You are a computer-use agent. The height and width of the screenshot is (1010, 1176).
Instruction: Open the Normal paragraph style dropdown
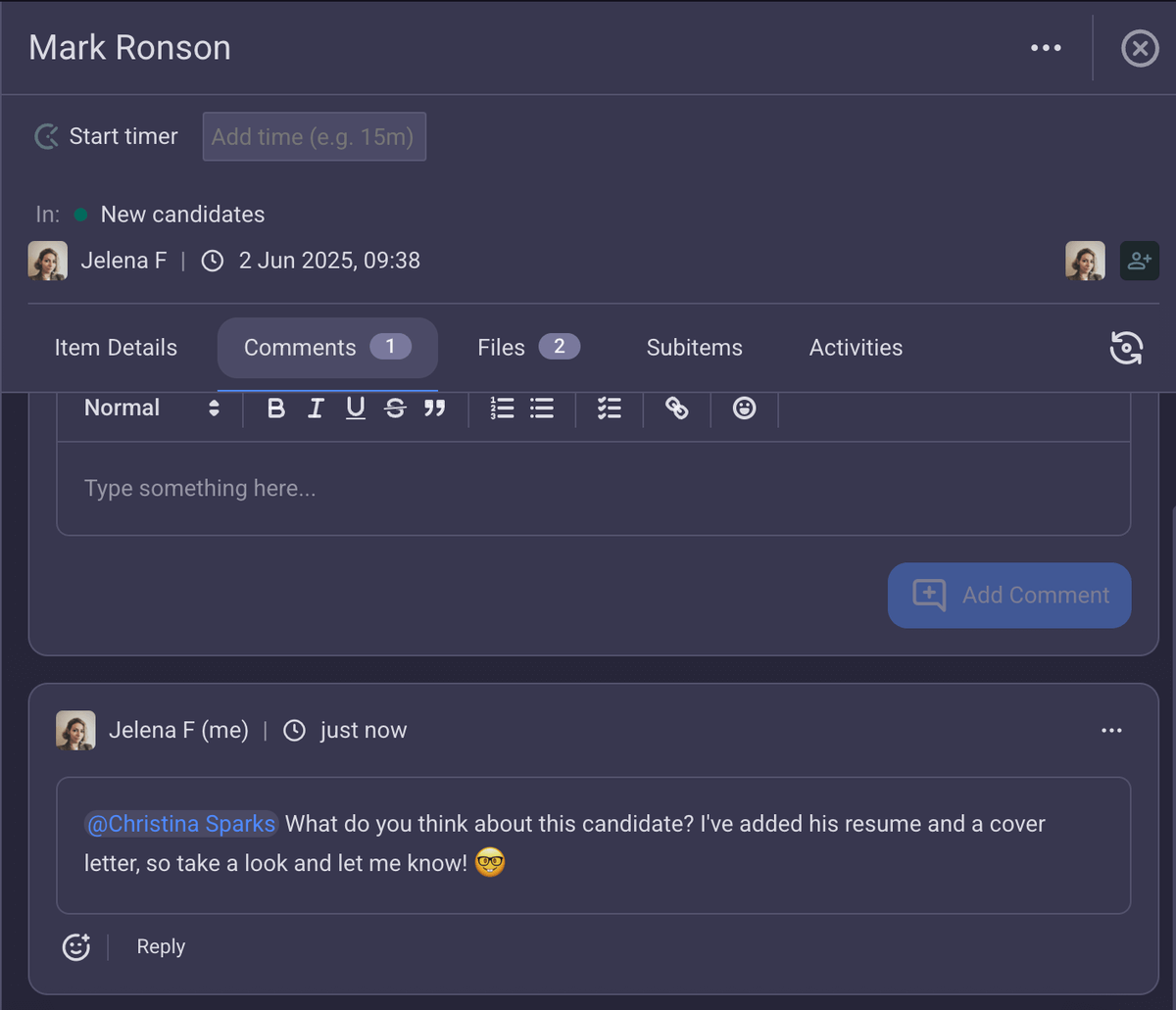[147, 409]
